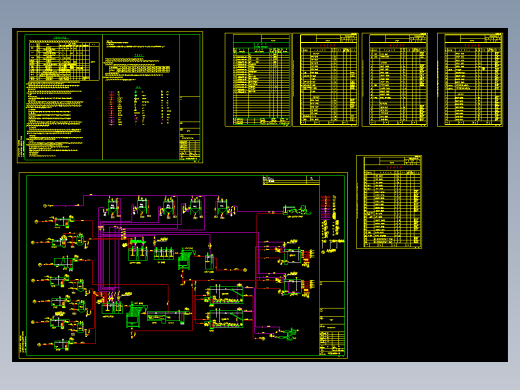The height and width of the screenshot is (390, 520).
Task: Click the first hopper tank in top row
Action: click(113, 207)
